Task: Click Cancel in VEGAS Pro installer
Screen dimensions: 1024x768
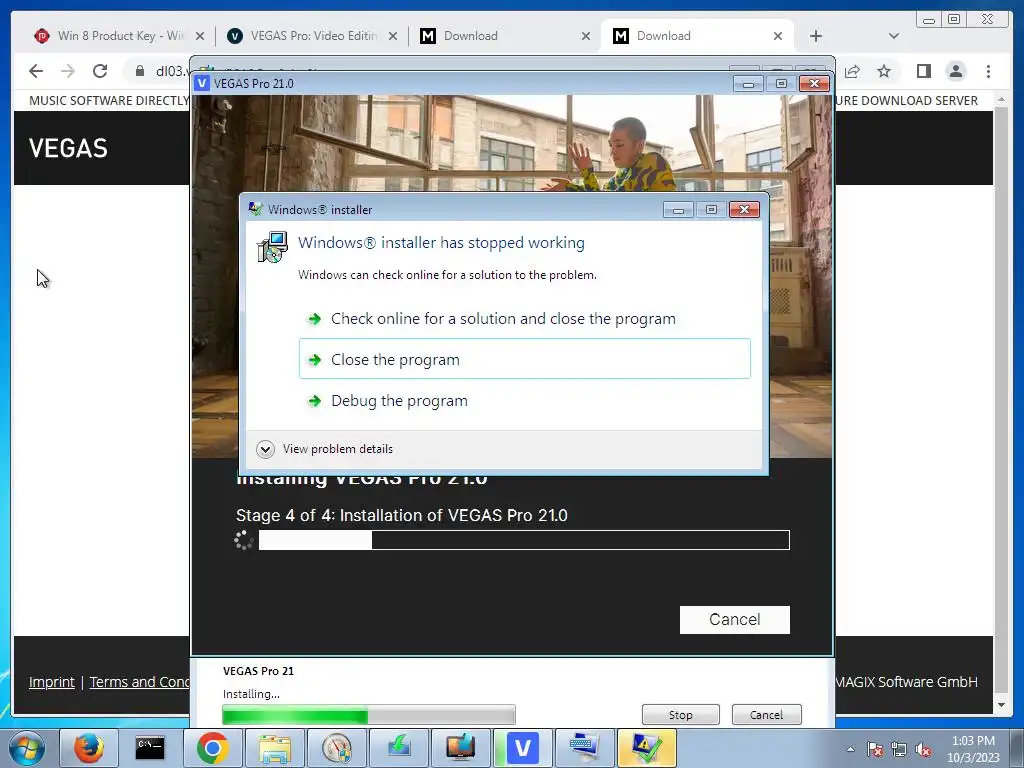Action: pos(735,620)
